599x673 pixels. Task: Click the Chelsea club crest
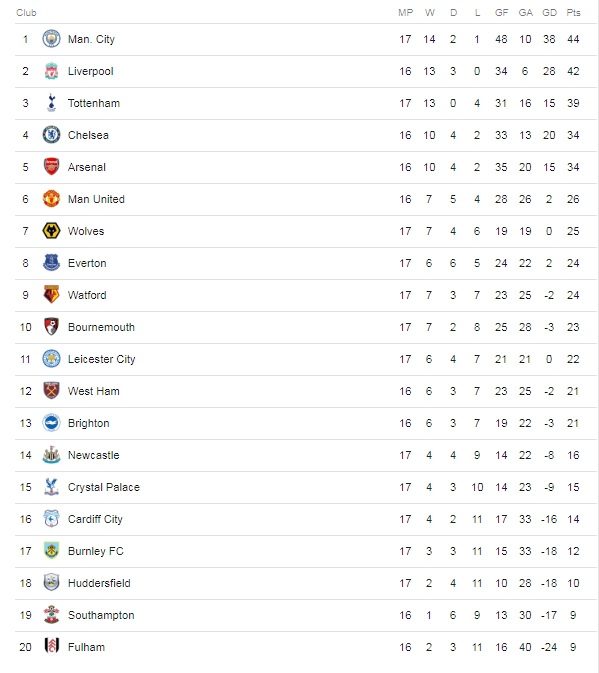[x=51, y=135]
